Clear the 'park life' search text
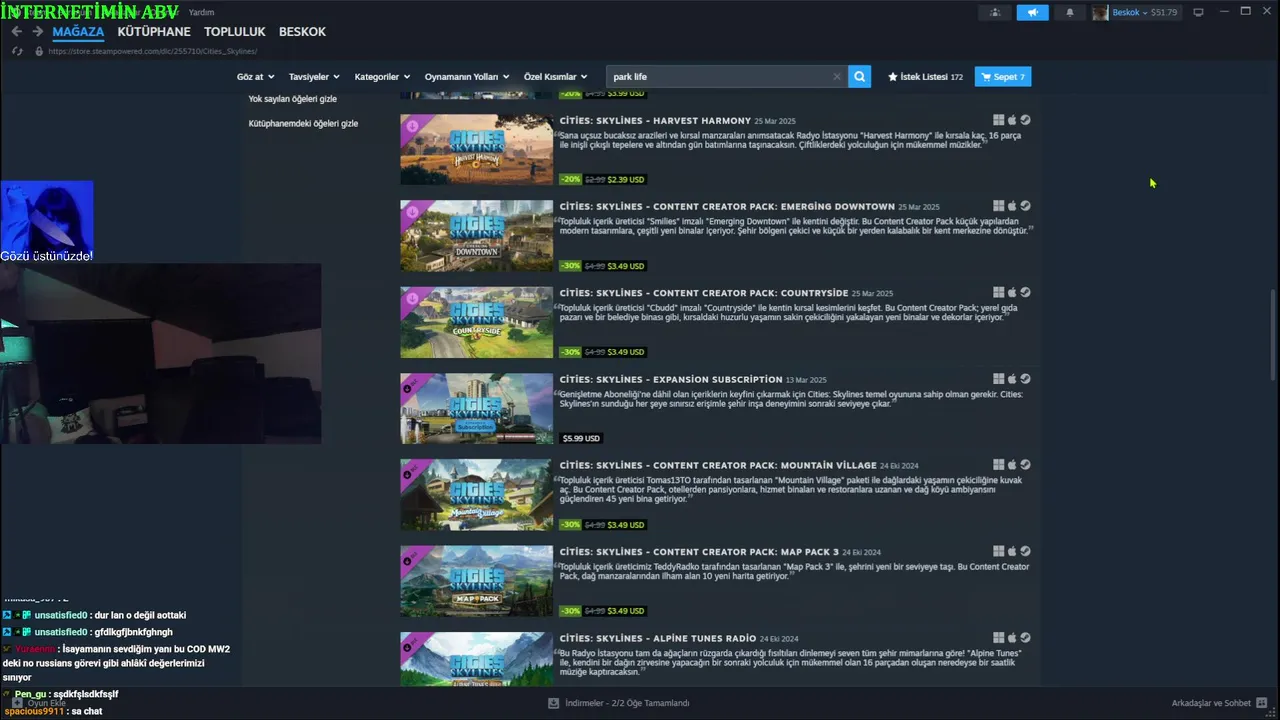 (837, 77)
